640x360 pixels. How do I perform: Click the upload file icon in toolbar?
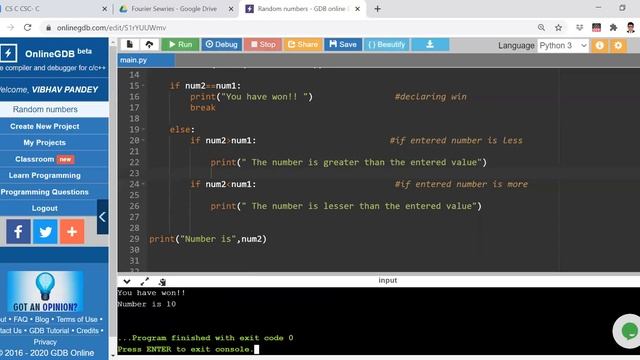pos(149,44)
